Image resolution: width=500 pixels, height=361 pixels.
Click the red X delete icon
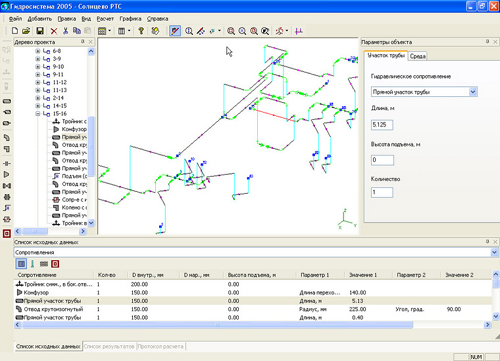pos(54,31)
